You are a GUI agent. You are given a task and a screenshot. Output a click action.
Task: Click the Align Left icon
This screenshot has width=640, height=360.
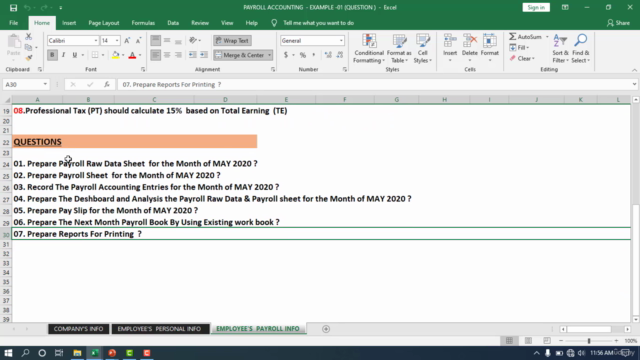coord(156,55)
